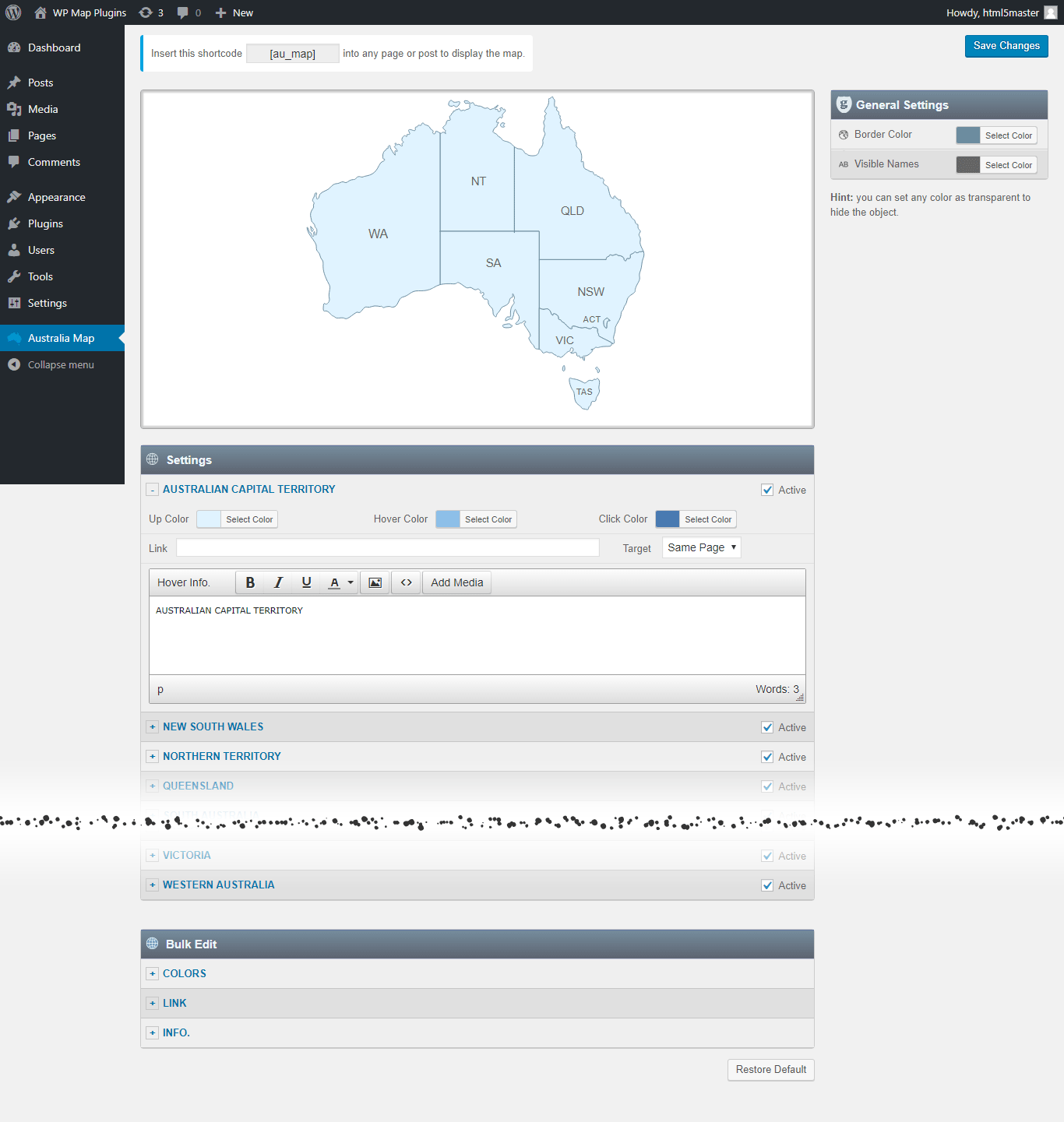Click the source code icon in editor
Viewport: 1064px width, 1122px height.
click(x=406, y=582)
